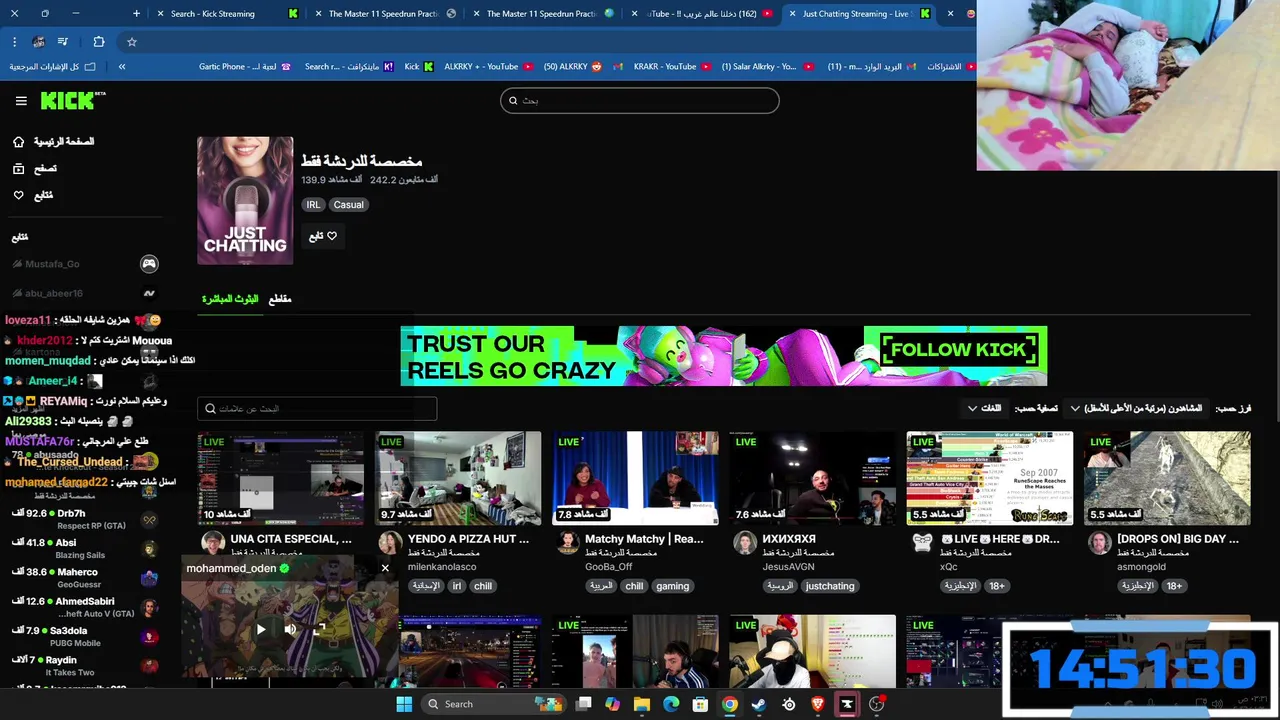Select the gaming tag under GooBa_Off
The width and height of the screenshot is (1280, 720).
[672, 586]
